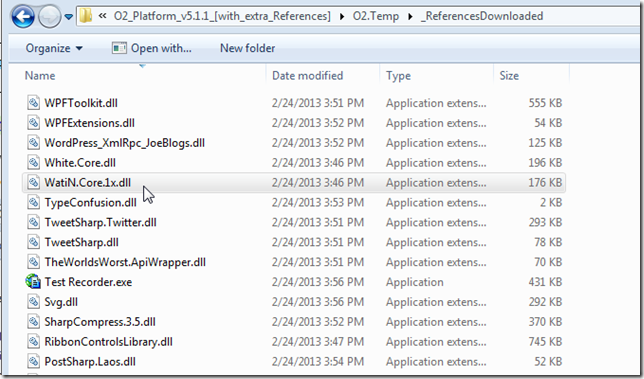Click WordPress_XmlRpc_JoeBlogs.dll file icon
This screenshot has width=644, height=379.
[33, 142]
